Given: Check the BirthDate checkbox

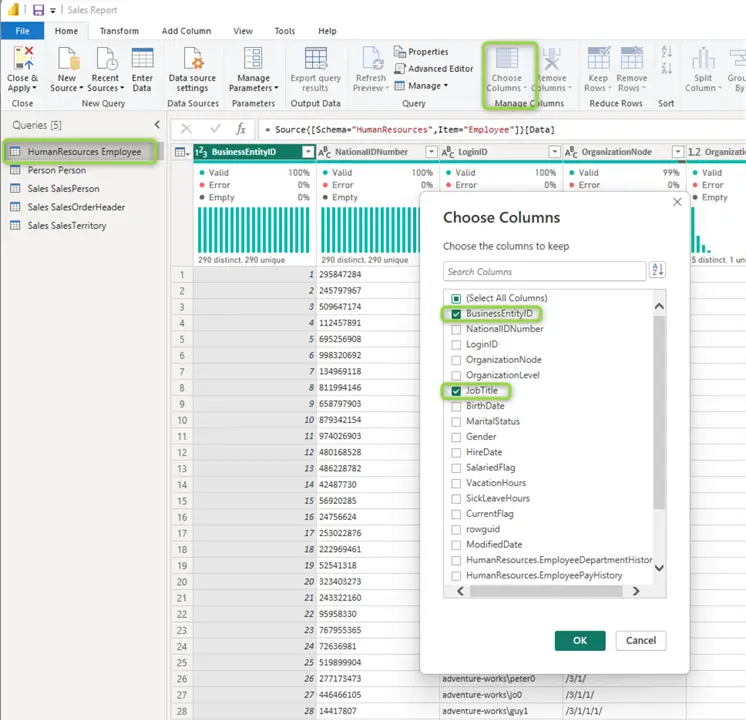Looking at the screenshot, I should tap(456, 406).
